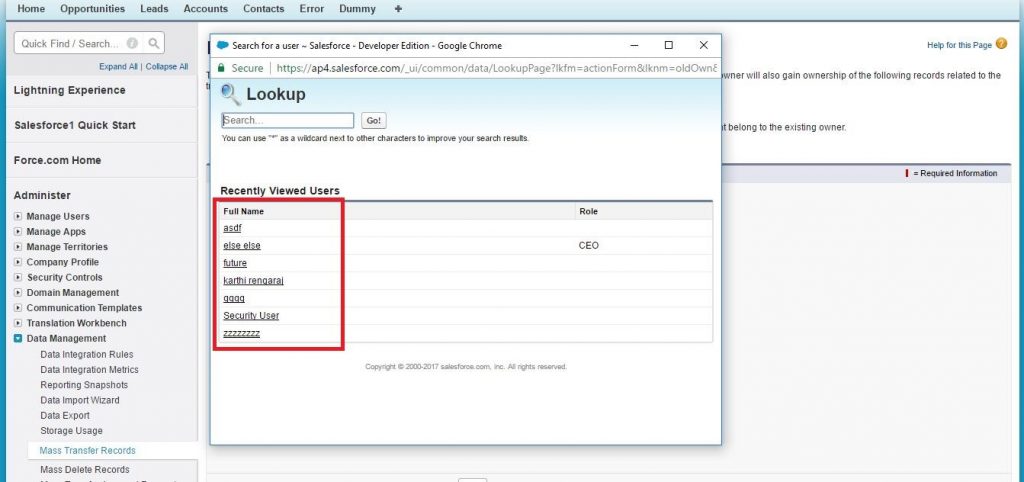The height and width of the screenshot is (482, 1024).
Task: Click the Lookup search input field
Action: pyautogui.click(x=288, y=121)
